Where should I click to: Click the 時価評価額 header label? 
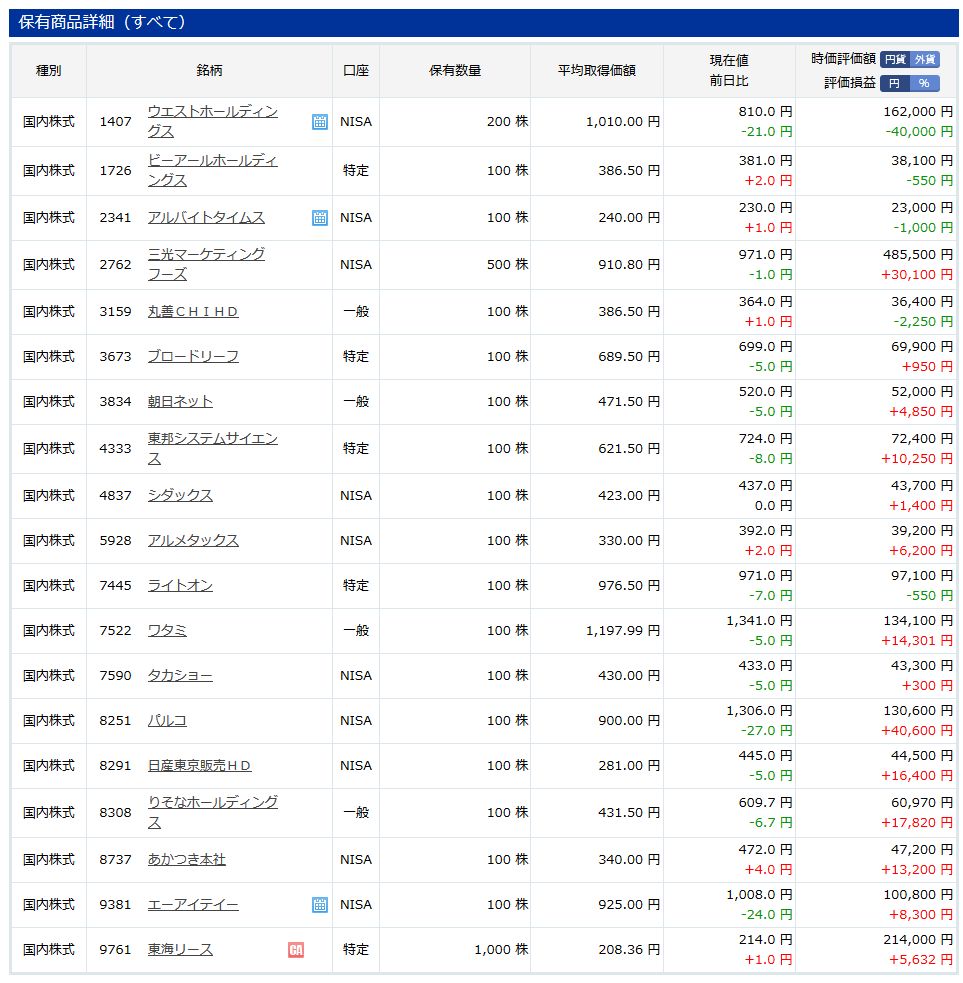pyautogui.click(x=843, y=59)
